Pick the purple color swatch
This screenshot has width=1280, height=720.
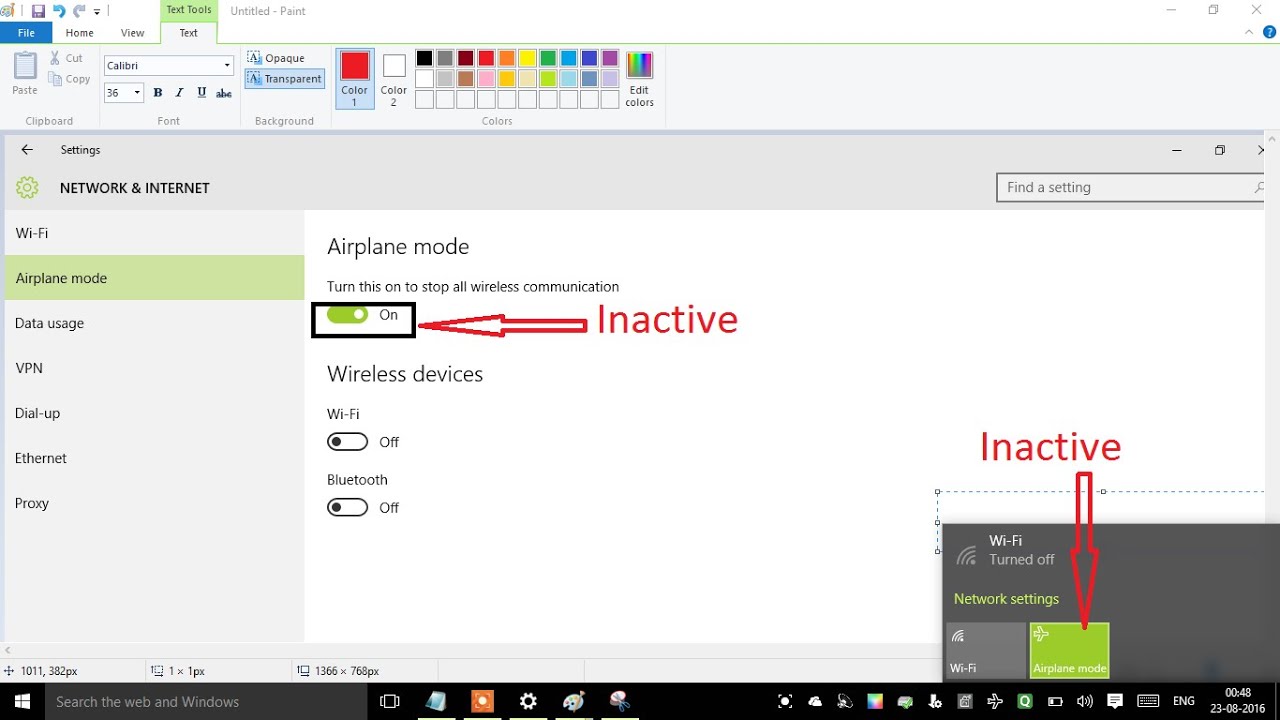[610, 58]
